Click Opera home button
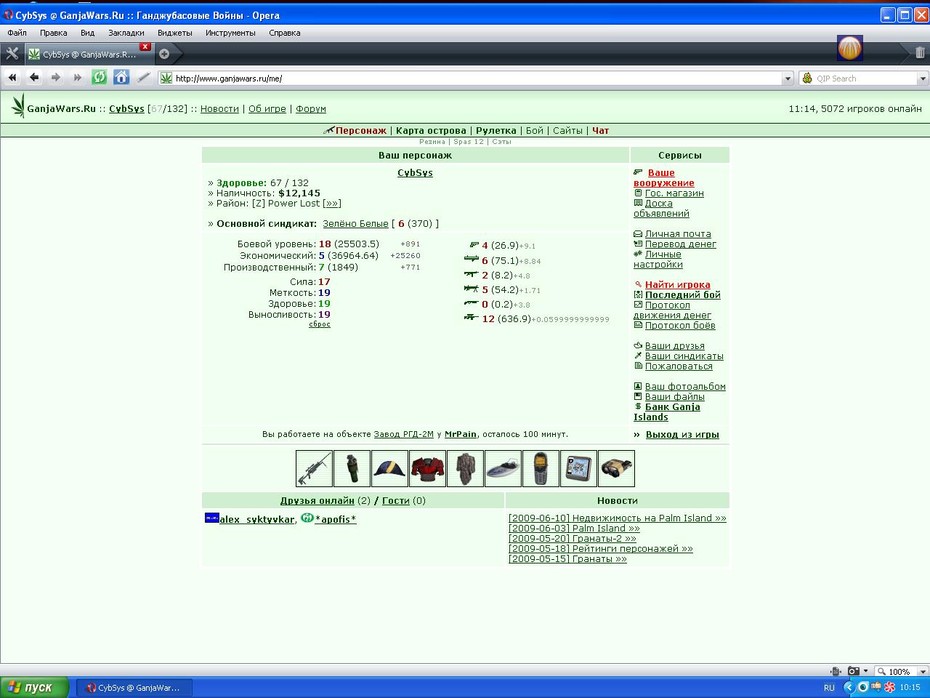 (121, 77)
